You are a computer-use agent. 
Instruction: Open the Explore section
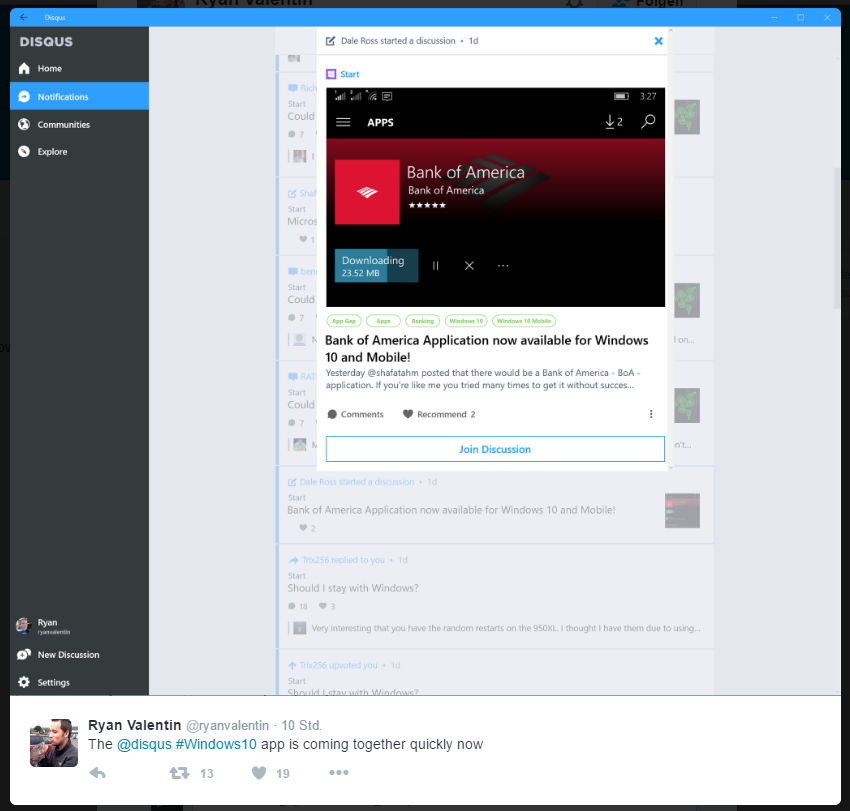point(79,151)
